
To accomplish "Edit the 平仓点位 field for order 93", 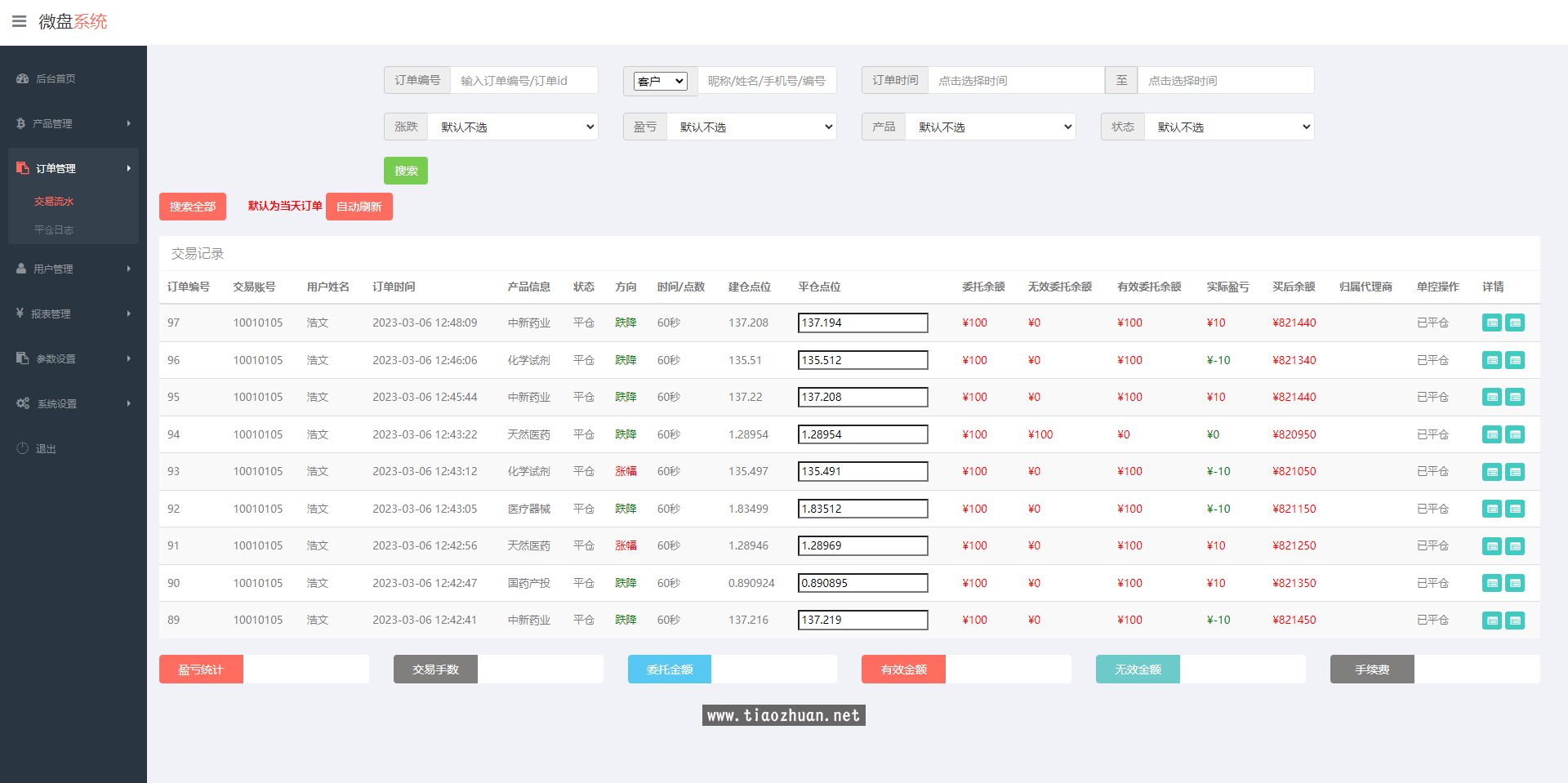I will pos(862,472).
